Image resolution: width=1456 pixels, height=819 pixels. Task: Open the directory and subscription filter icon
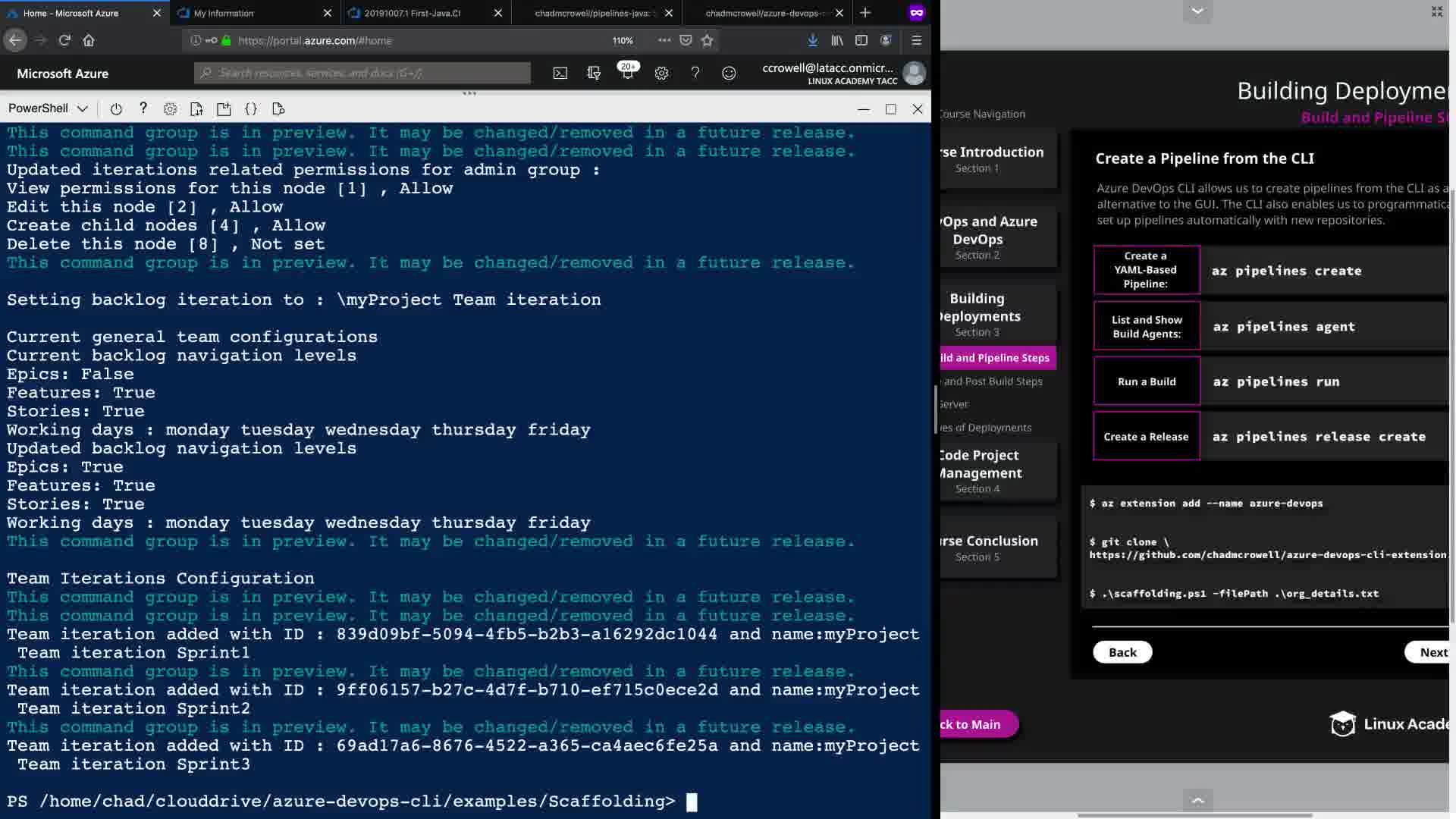click(594, 74)
